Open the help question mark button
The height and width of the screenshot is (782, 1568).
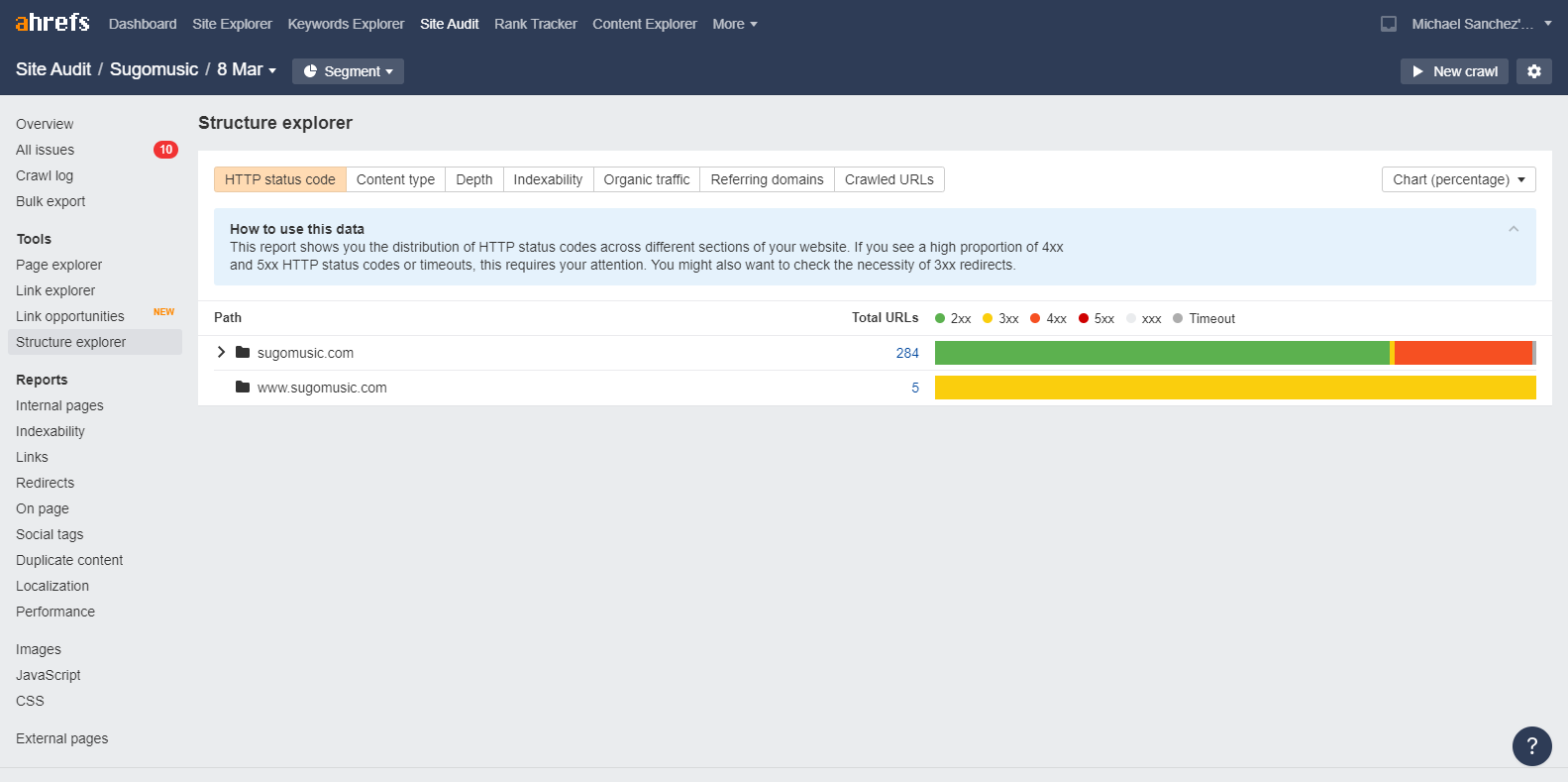(1532, 746)
